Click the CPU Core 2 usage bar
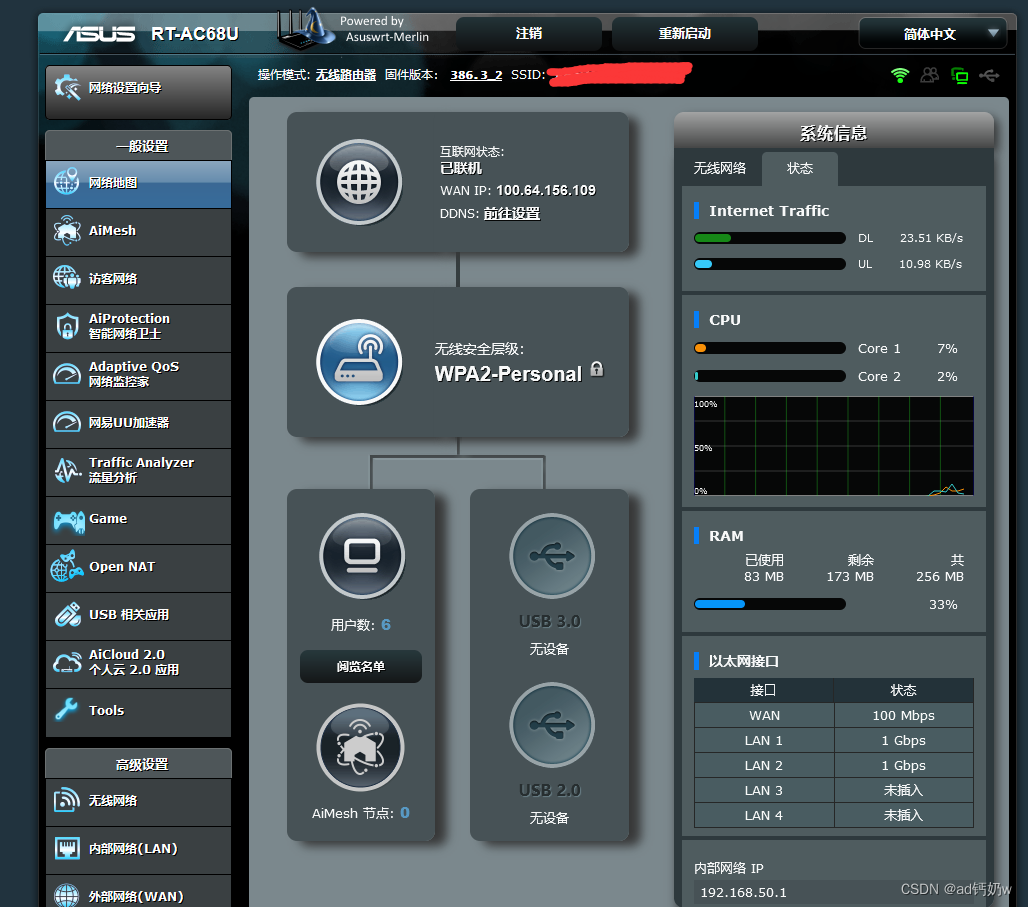 tap(770, 376)
